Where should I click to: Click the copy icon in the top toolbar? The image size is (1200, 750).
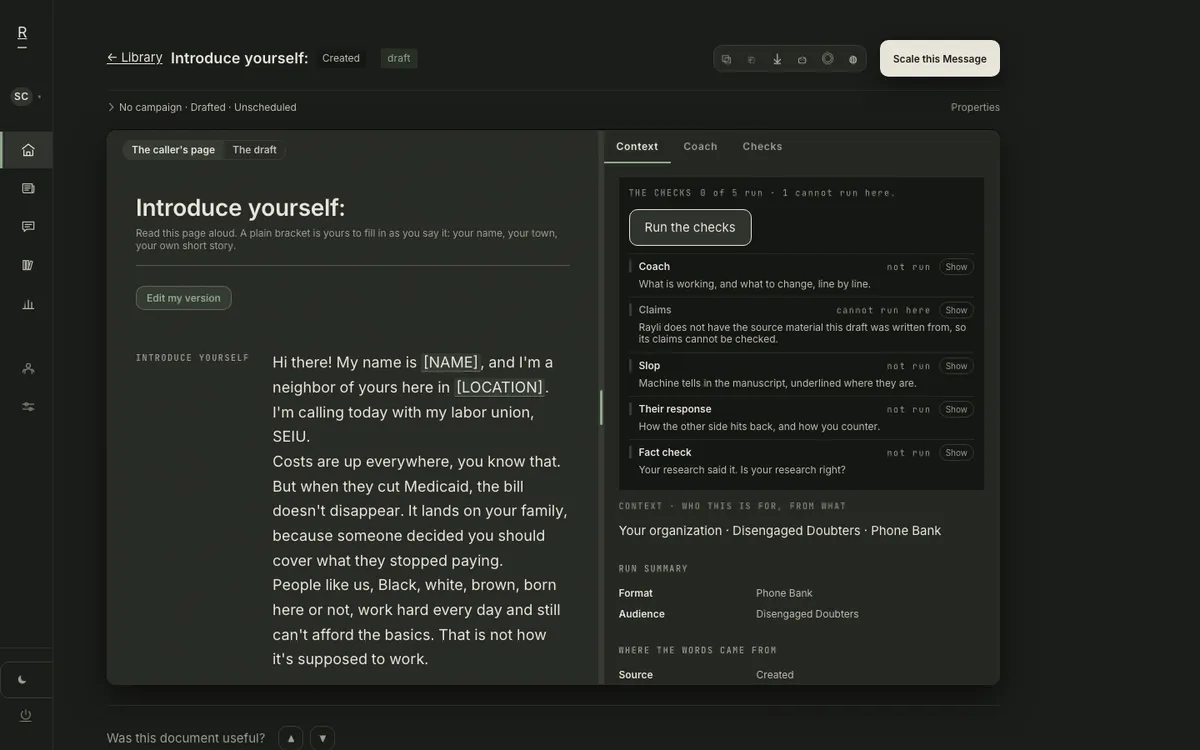(x=727, y=59)
